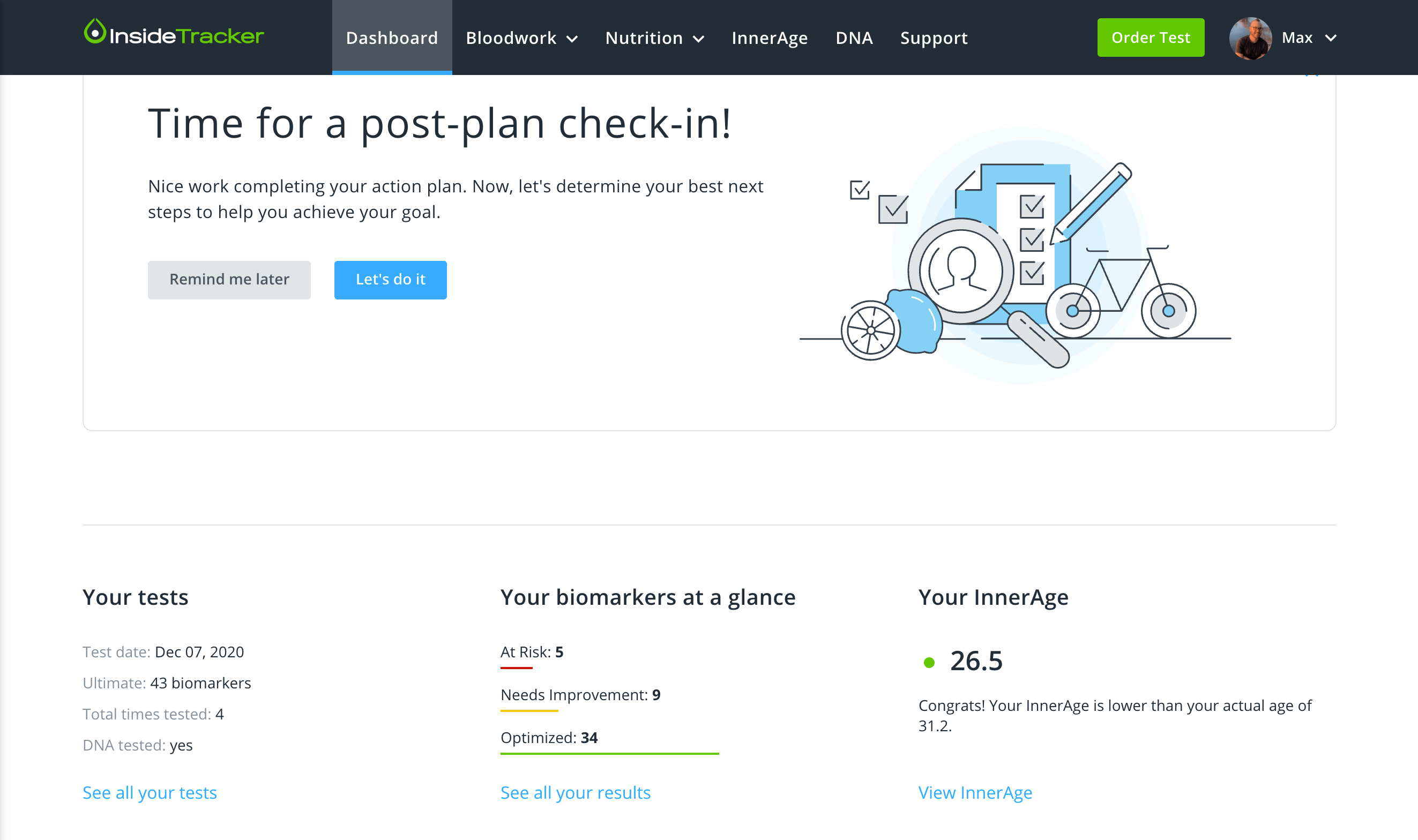Go to the InnerAge page
Screen dimensions: 1418x840
coord(769,38)
